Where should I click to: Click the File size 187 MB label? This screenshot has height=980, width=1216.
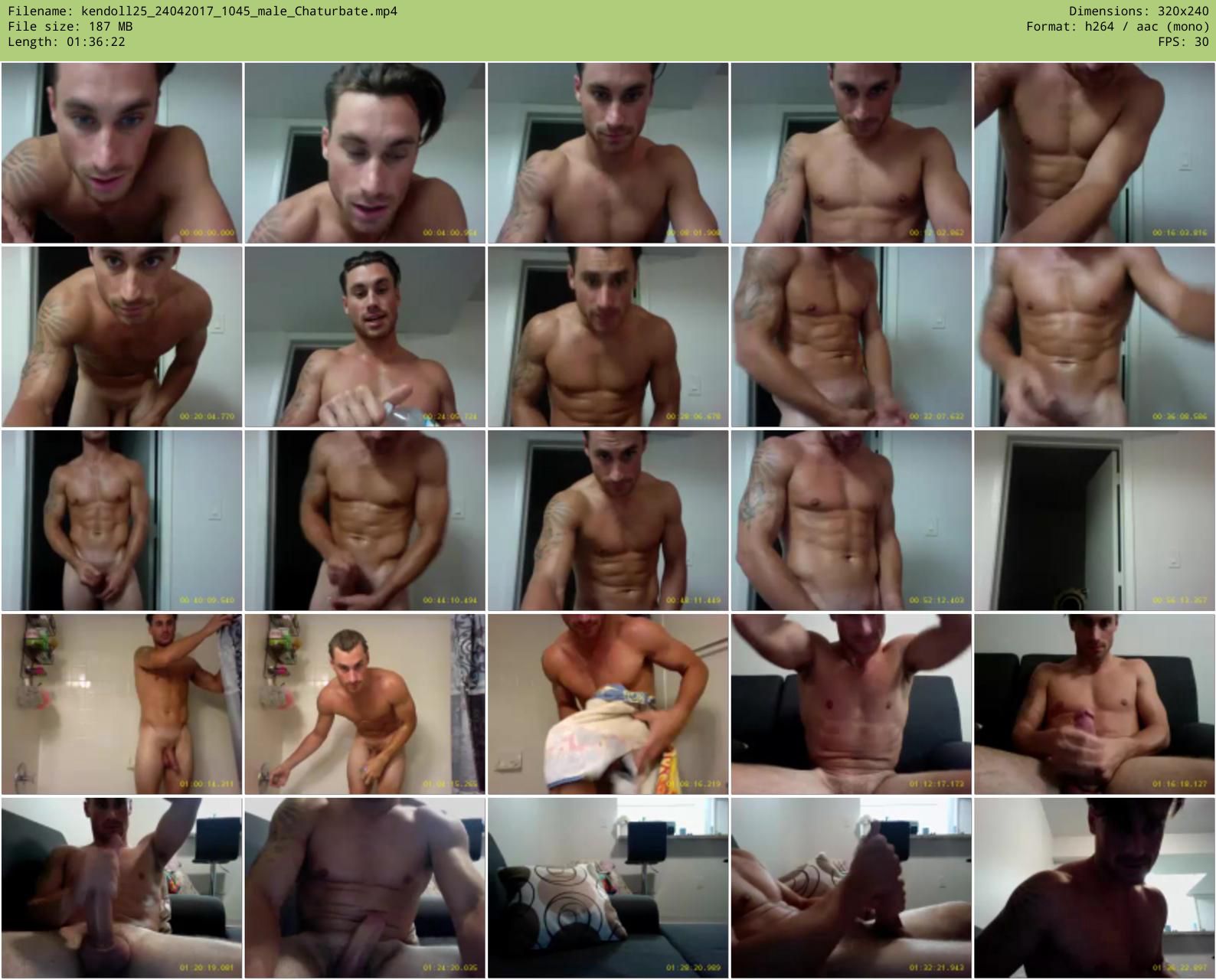70,27
